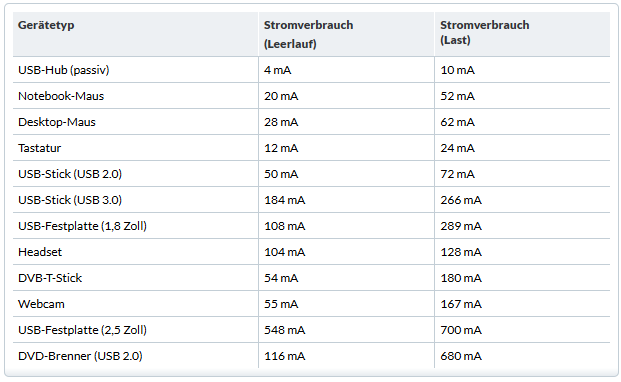Select the 700 mA load value
The image size is (621, 382).
[x=461, y=330]
